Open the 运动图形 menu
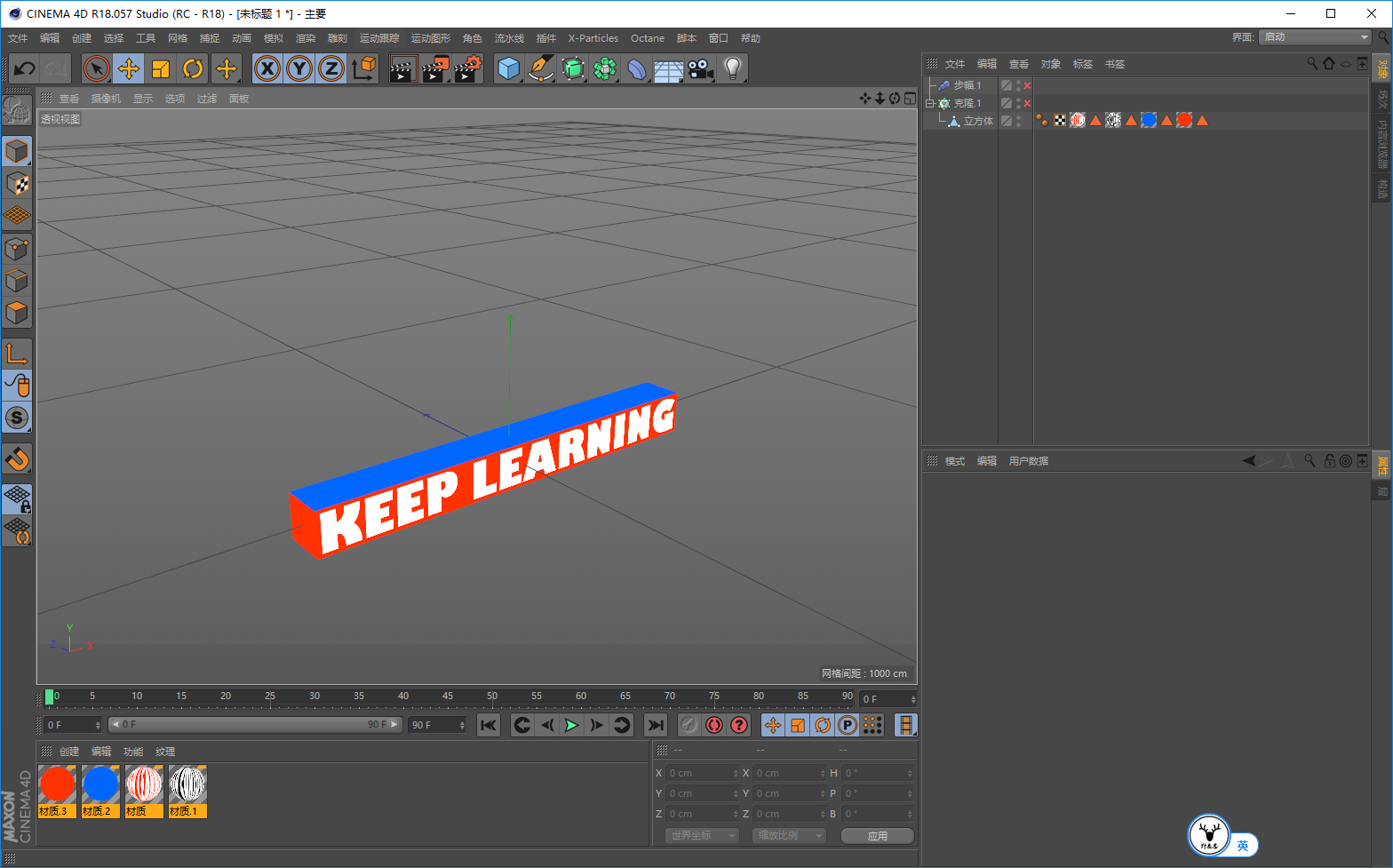The height and width of the screenshot is (868, 1393). (x=431, y=38)
